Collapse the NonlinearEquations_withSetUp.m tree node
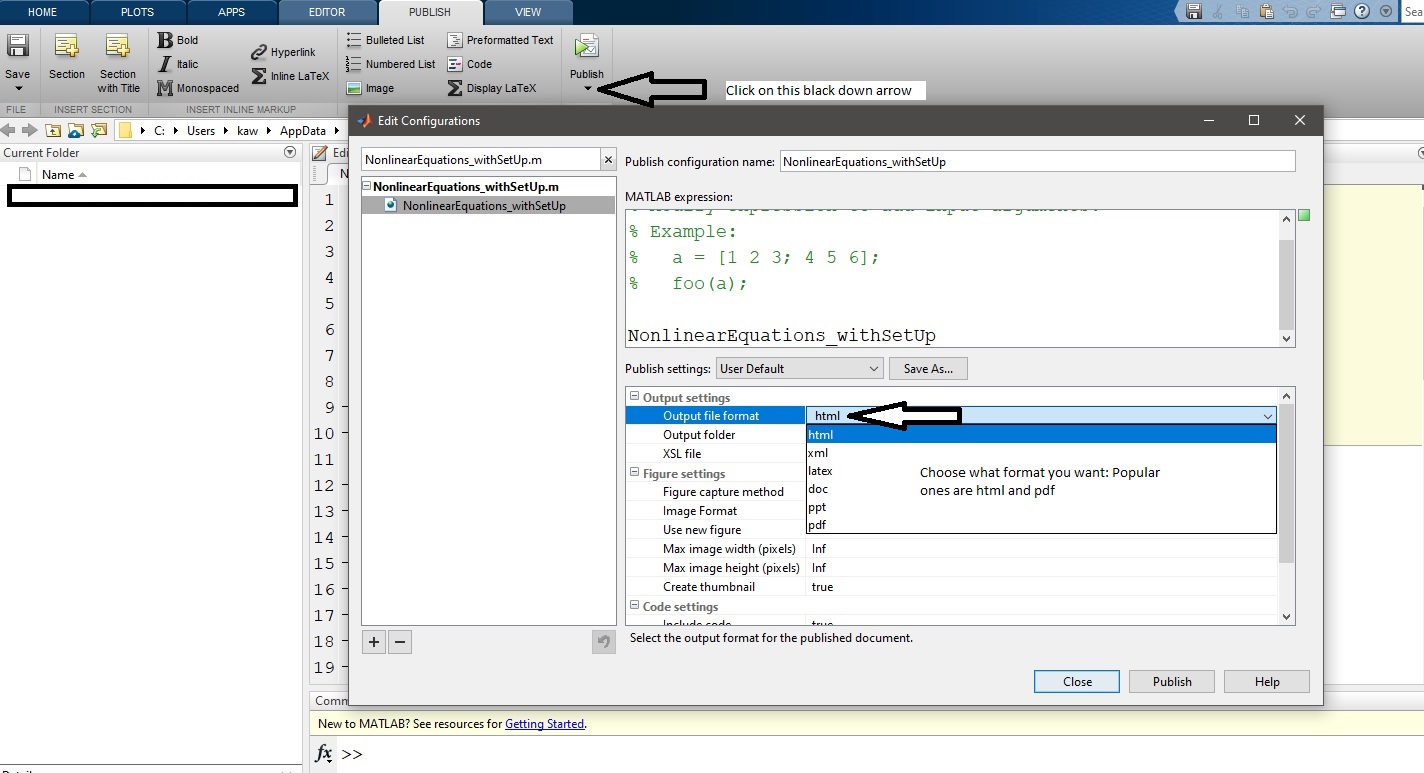 368,187
